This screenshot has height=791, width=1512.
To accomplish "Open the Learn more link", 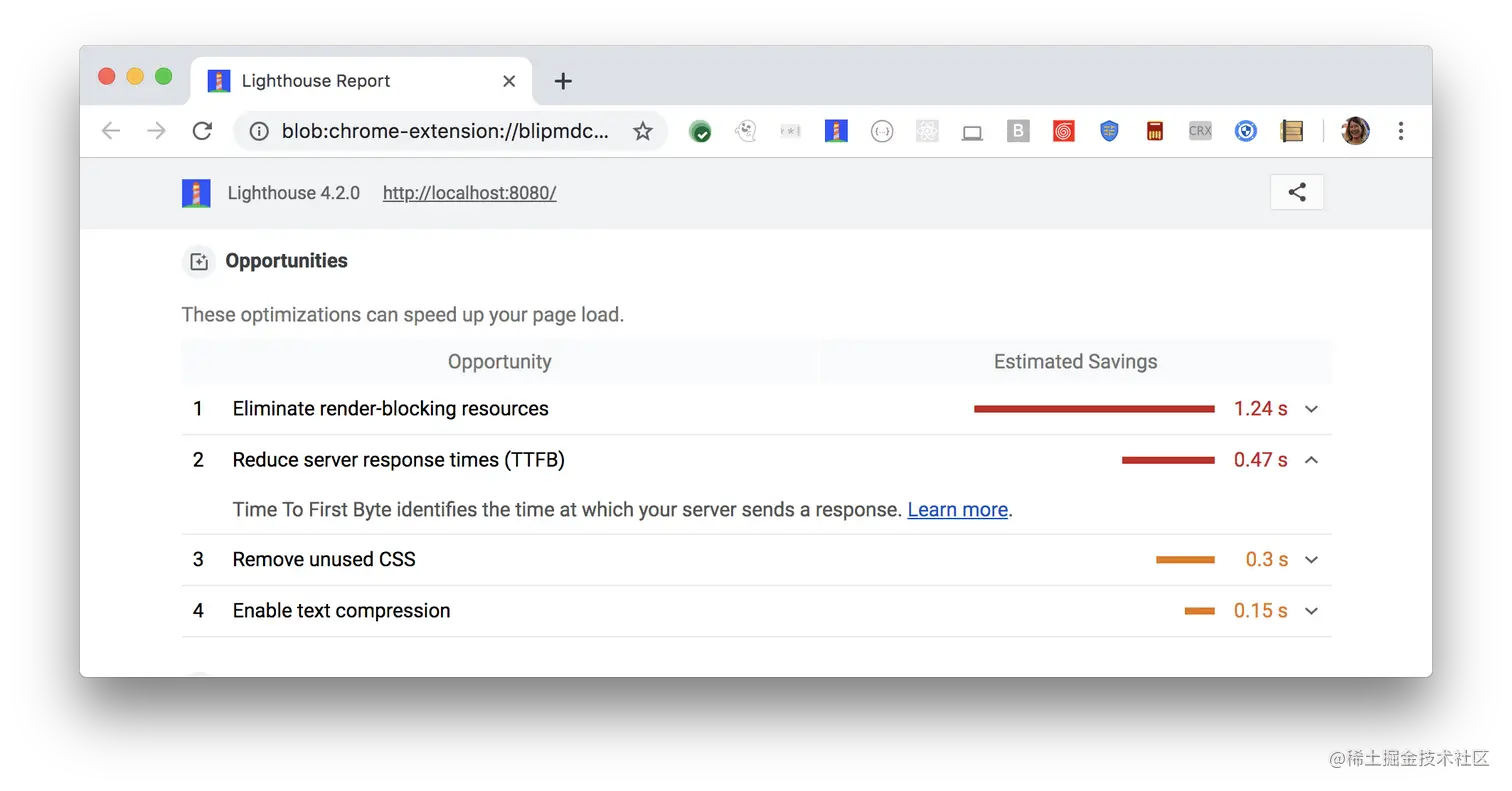I will pos(957,510).
